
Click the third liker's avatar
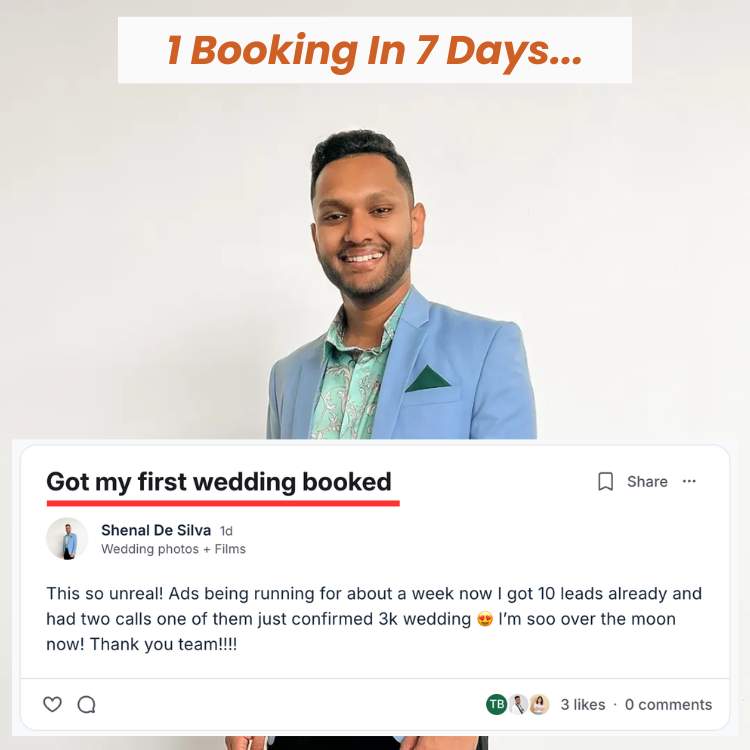click(x=539, y=704)
